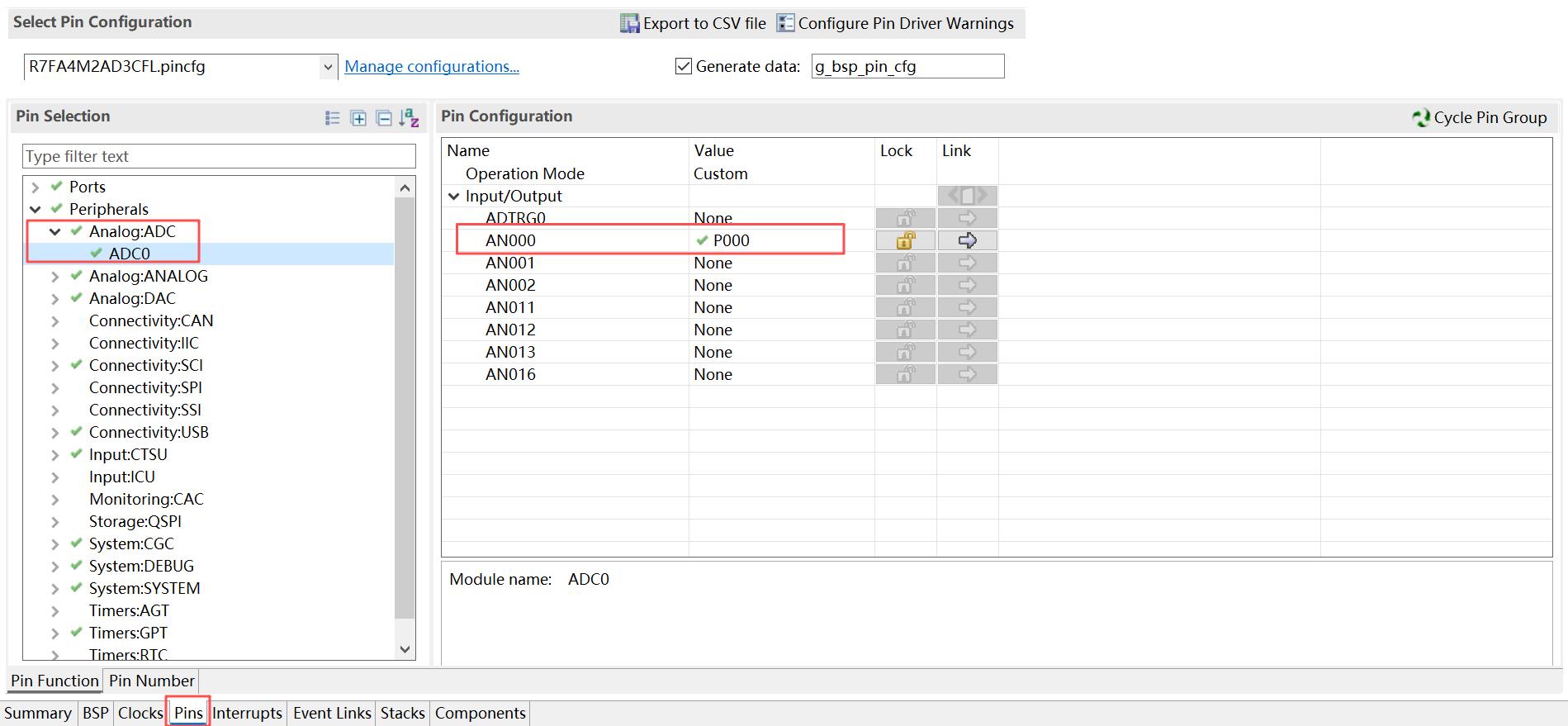
Task: Click the lock icon in ADTRG0 row
Action: coord(906,218)
